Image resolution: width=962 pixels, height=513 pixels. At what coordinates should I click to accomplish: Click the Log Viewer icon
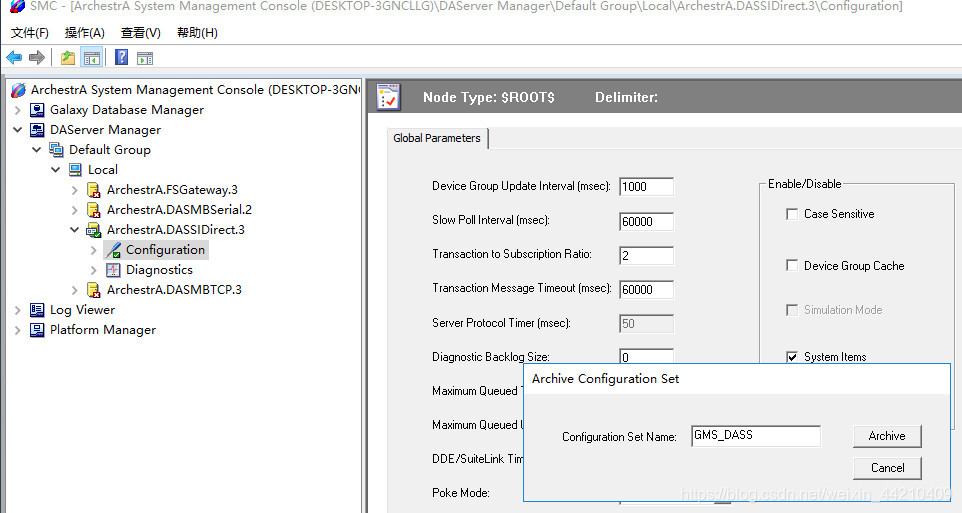point(37,310)
